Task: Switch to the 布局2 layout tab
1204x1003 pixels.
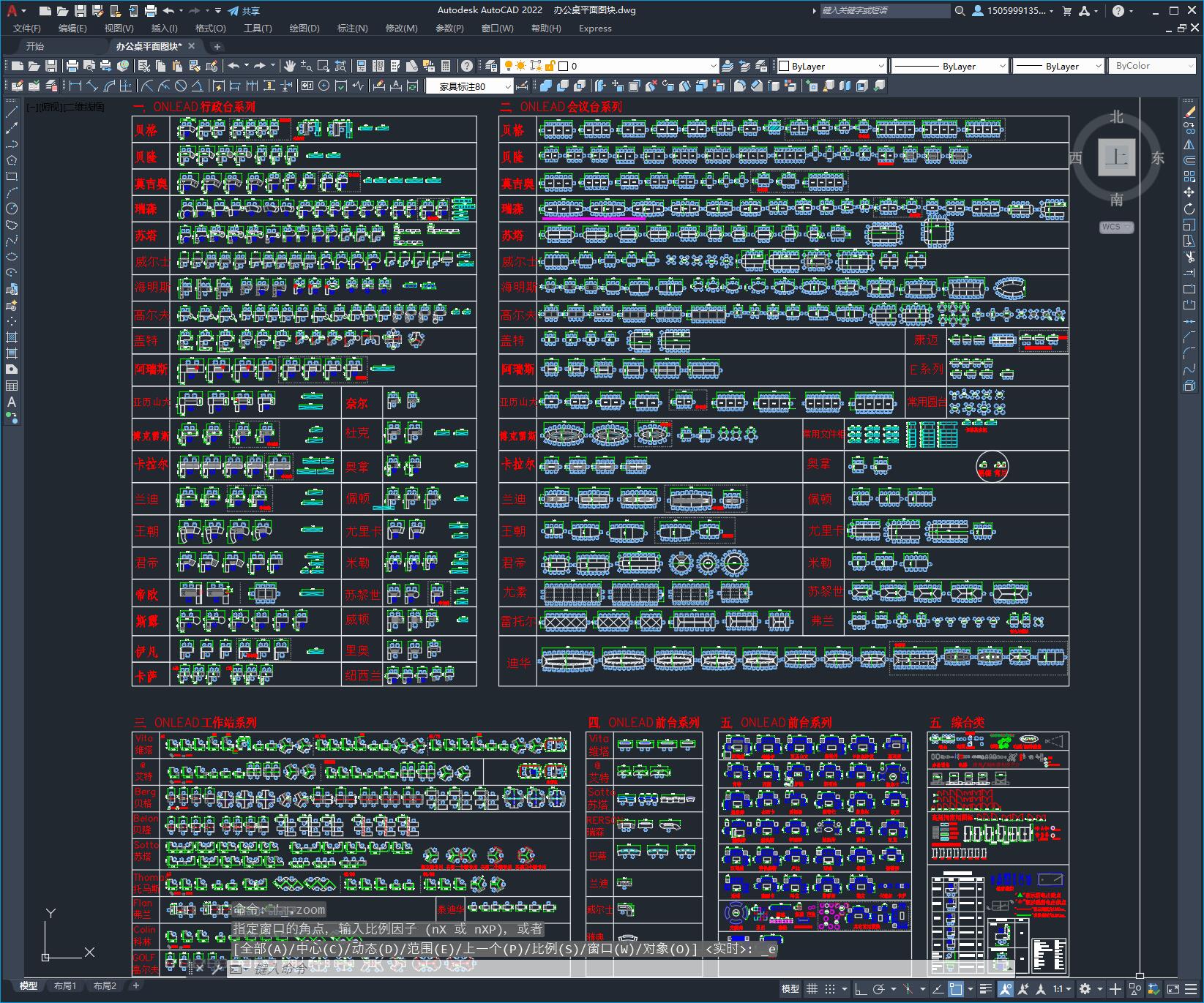Action: [x=105, y=986]
